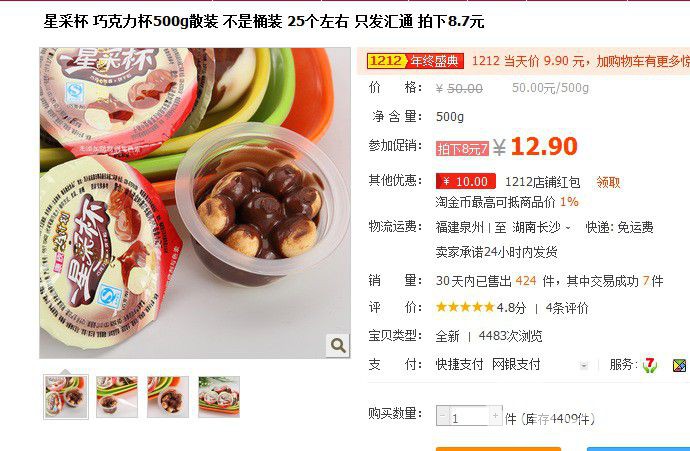Click the five-star rating icons
The height and width of the screenshot is (451, 690).
click(x=465, y=307)
